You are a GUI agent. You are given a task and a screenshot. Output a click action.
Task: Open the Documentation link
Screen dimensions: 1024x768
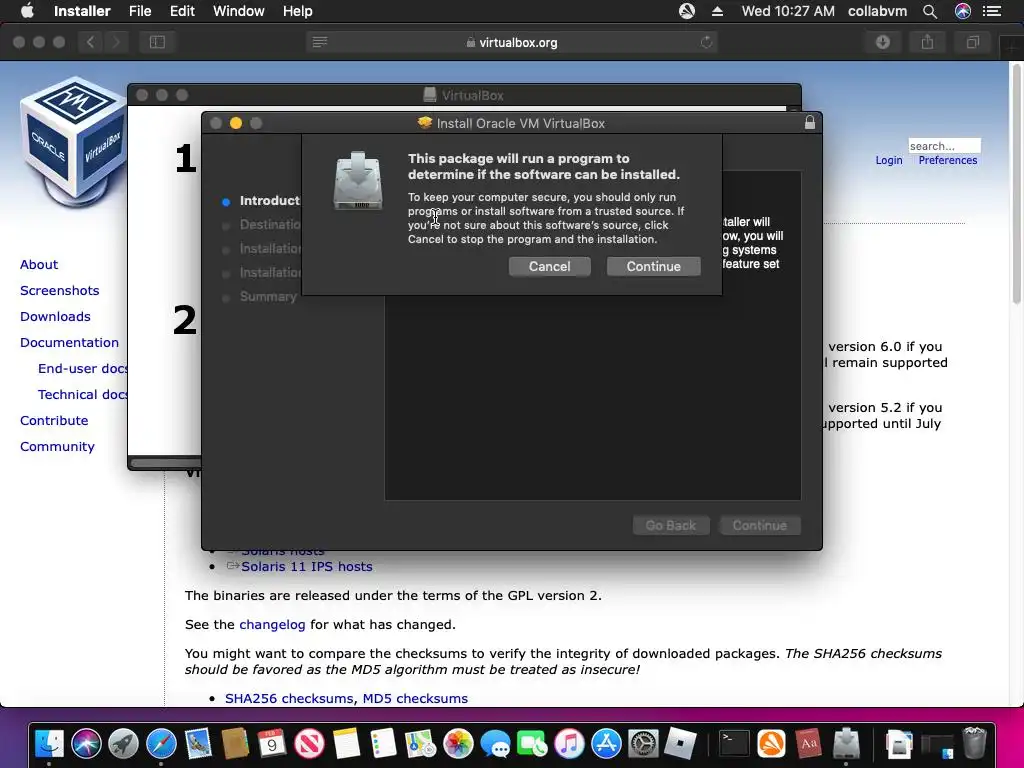coord(69,343)
